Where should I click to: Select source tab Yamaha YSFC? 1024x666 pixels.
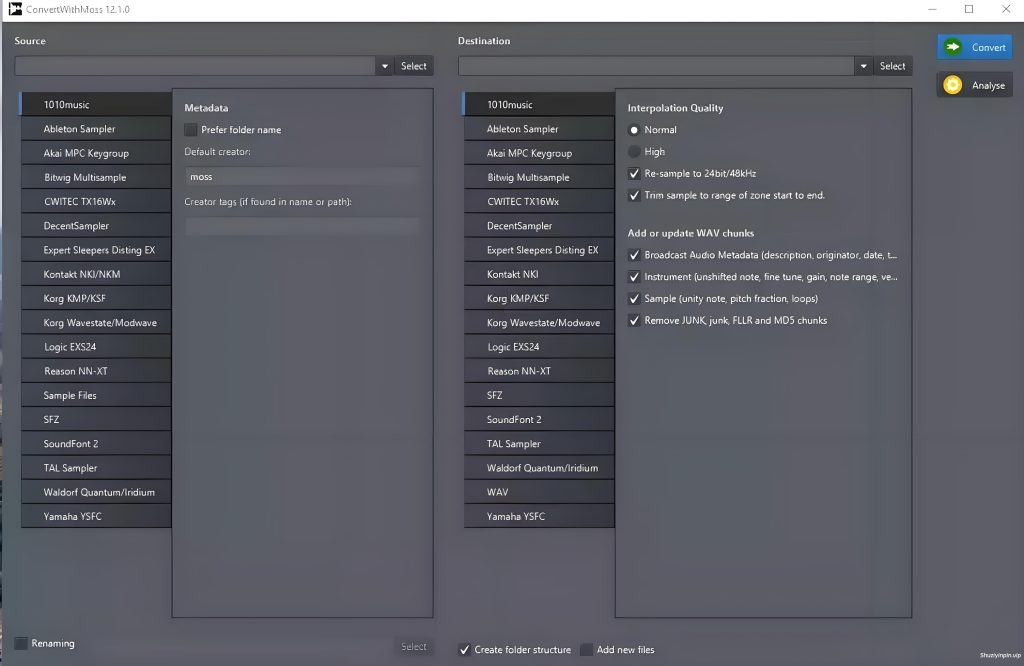tap(96, 516)
